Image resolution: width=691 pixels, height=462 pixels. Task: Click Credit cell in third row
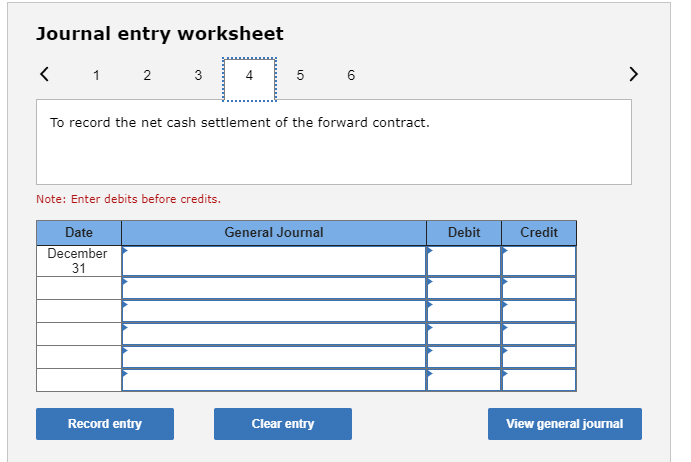(x=539, y=311)
